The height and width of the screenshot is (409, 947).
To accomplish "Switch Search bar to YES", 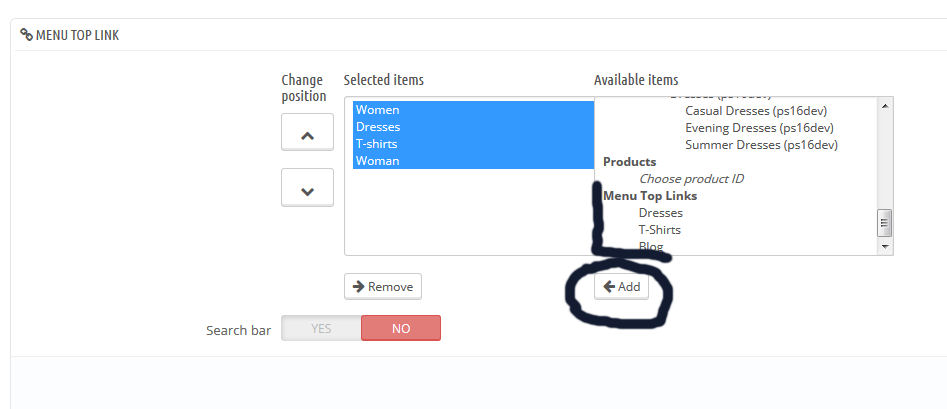I will (x=321, y=328).
